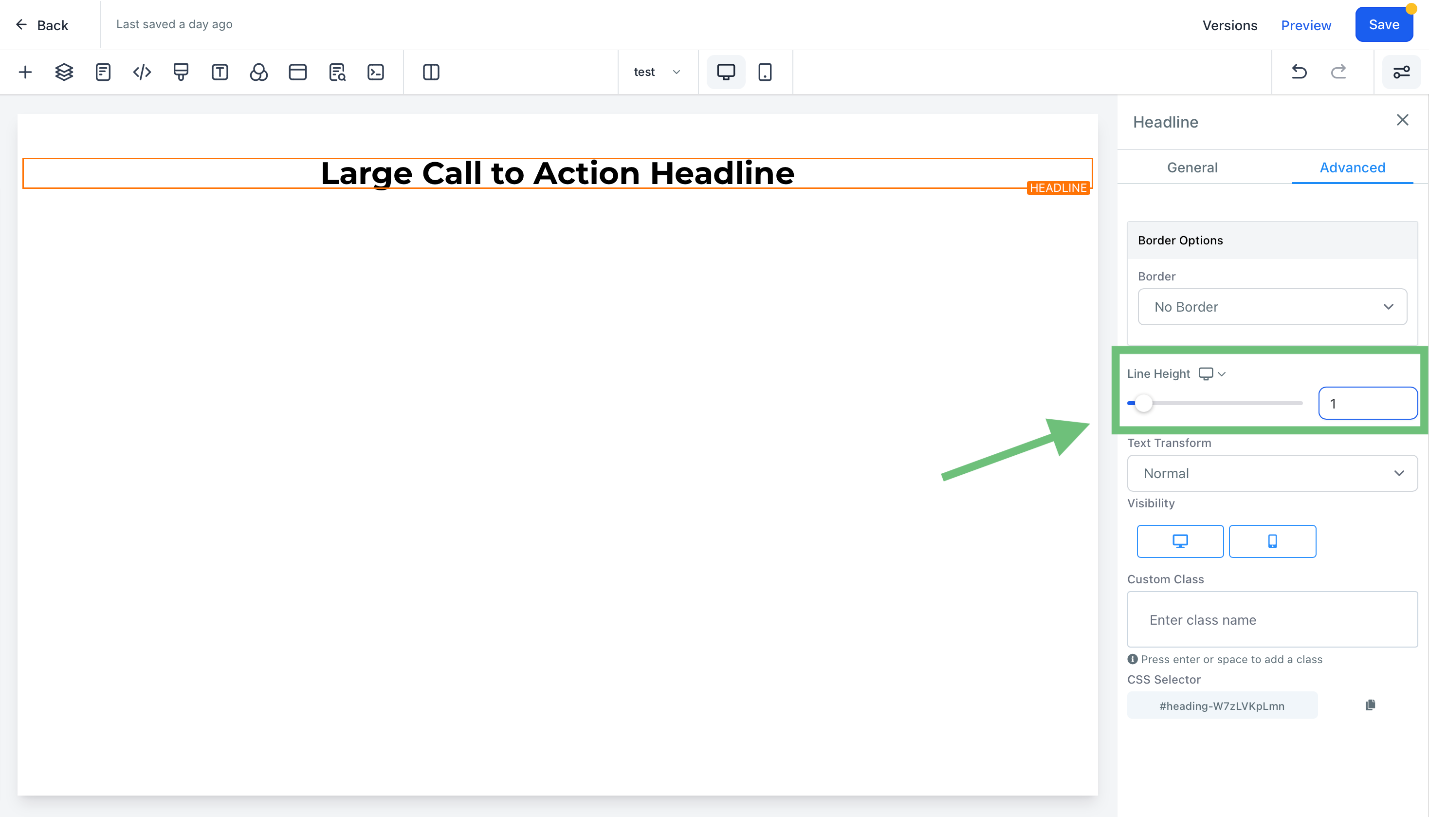Click the overlapping circles color icon

259,72
